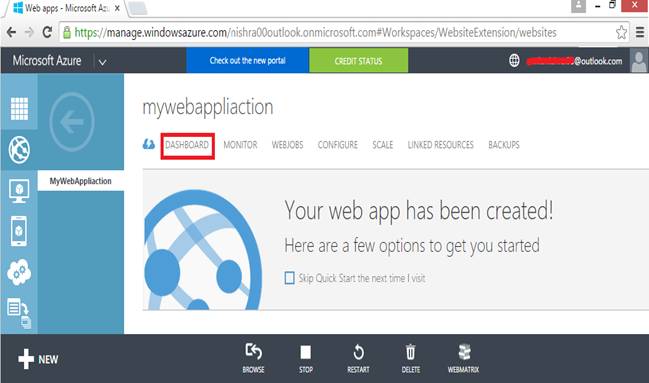Screen dimensions: 649x383
Task: Click Check out the new portal button
Action: [248, 60]
